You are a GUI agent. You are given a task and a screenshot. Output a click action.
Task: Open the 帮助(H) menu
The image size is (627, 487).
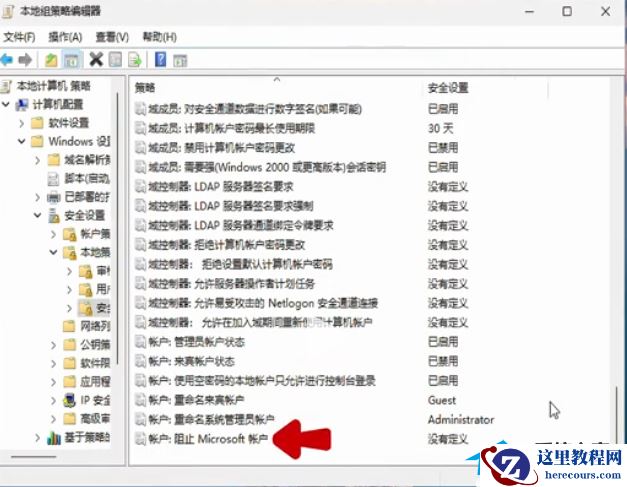[160, 37]
